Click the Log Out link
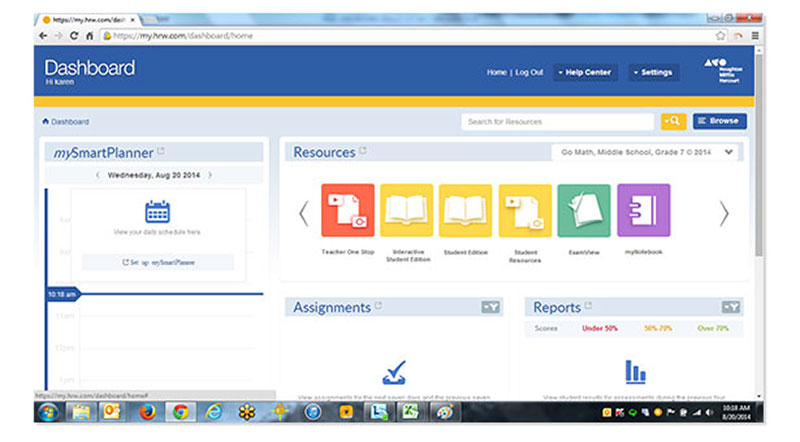The height and width of the screenshot is (442, 800). pos(529,72)
